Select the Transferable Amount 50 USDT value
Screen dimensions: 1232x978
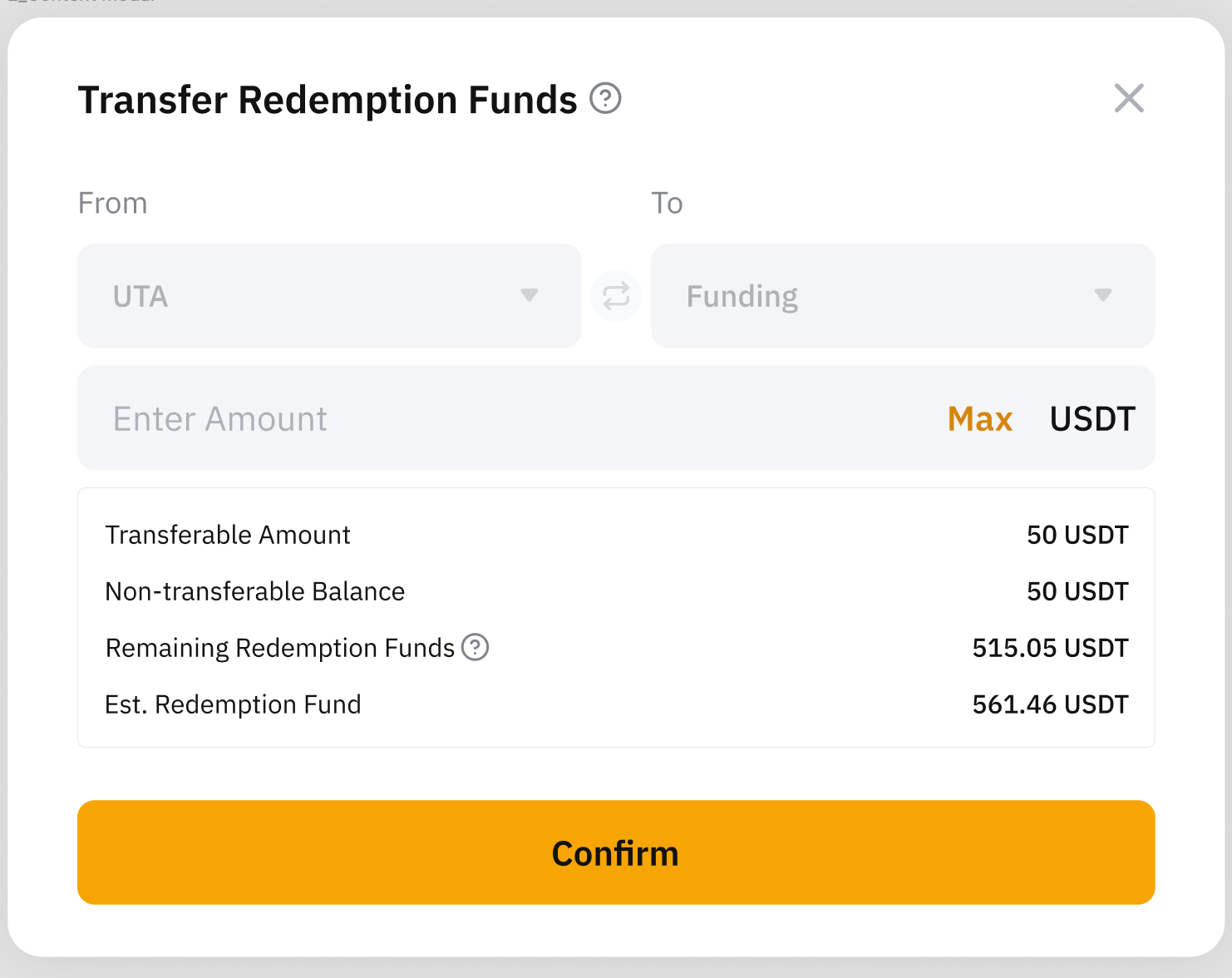[1077, 535]
